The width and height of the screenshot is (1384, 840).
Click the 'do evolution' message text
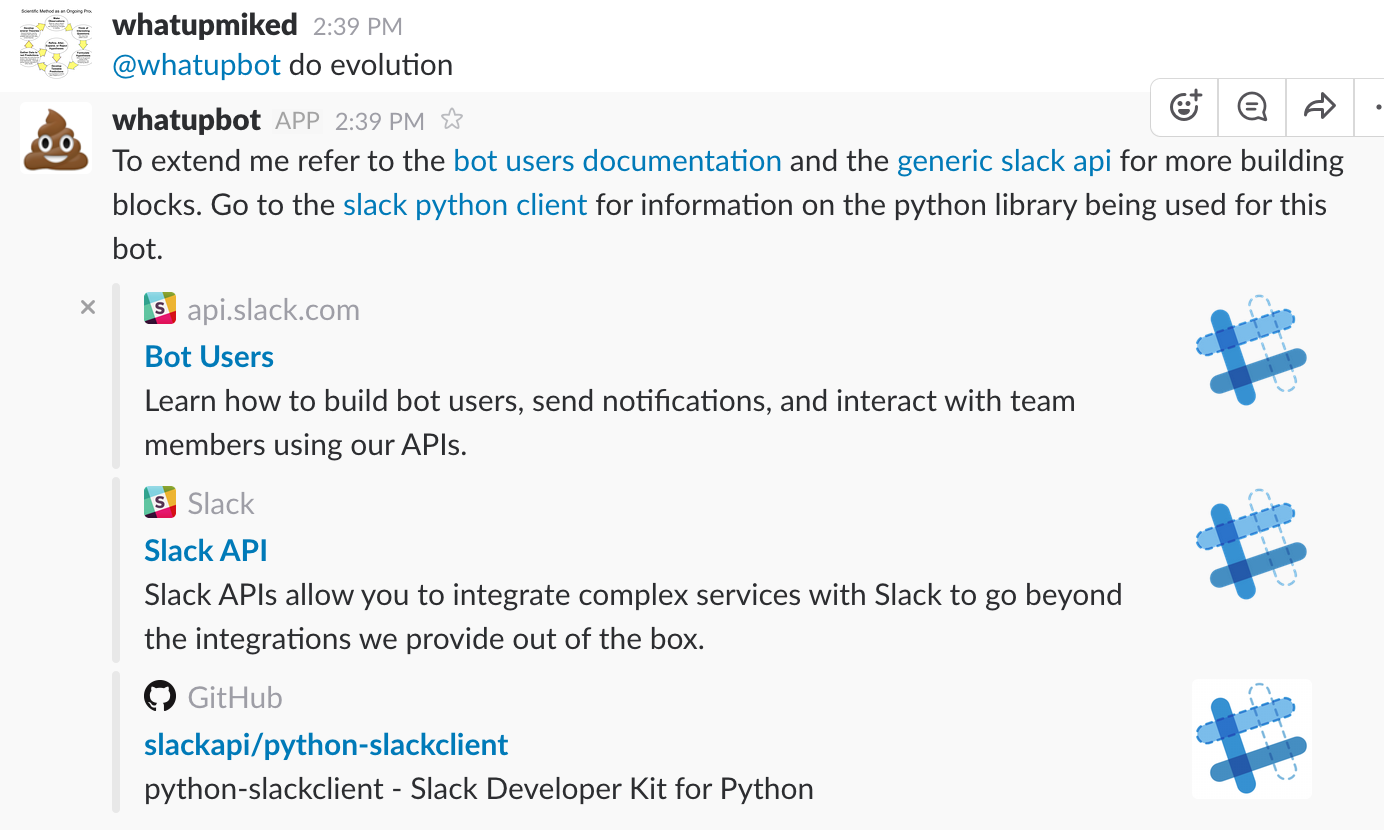[x=371, y=66]
